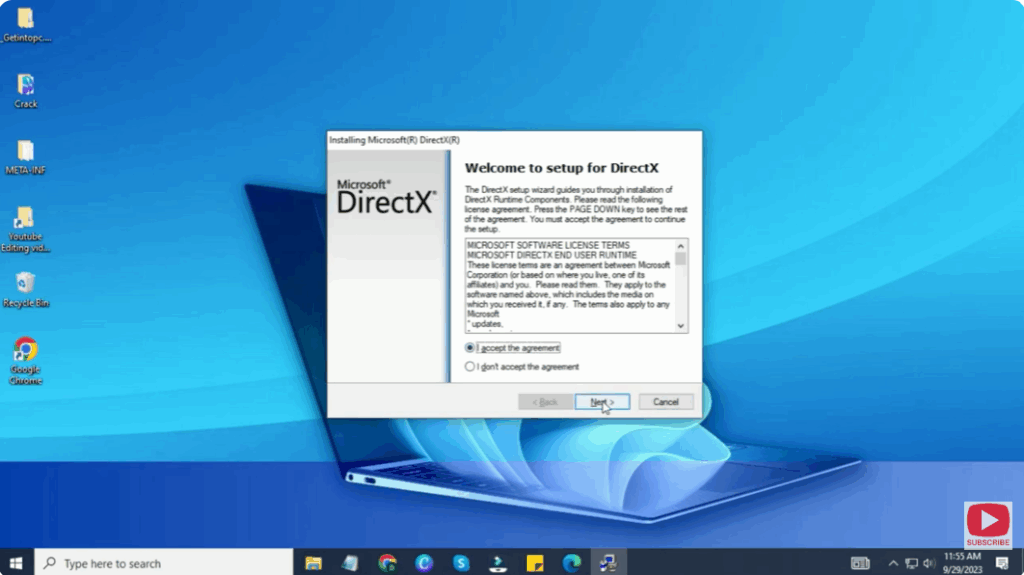This screenshot has width=1024, height=575.
Task: Open the notification center icon
Action: coord(1002,563)
